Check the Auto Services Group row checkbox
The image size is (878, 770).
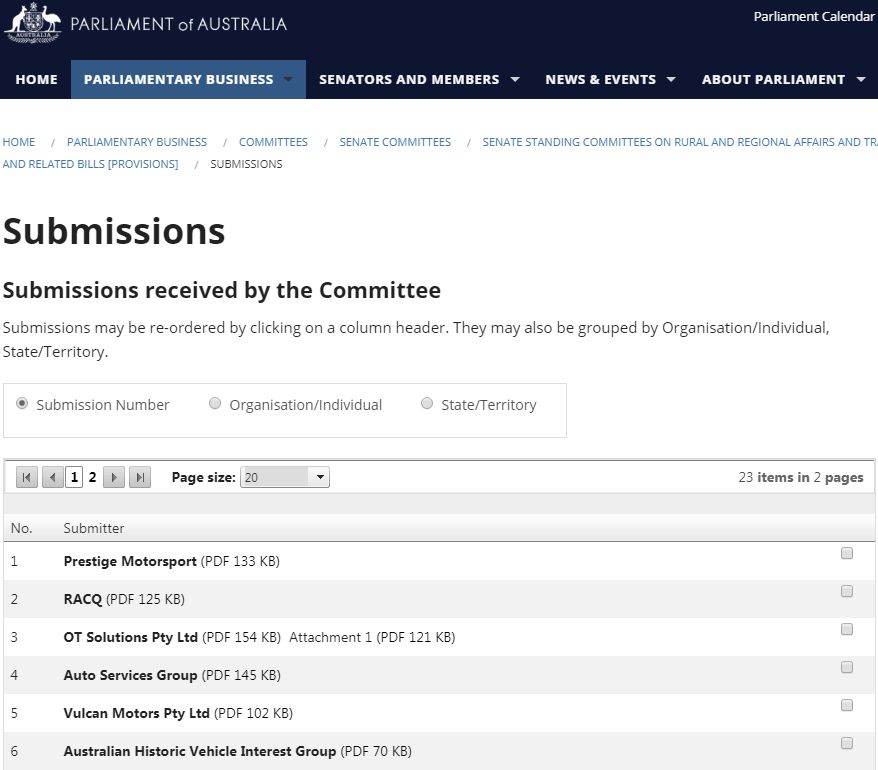(x=847, y=667)
